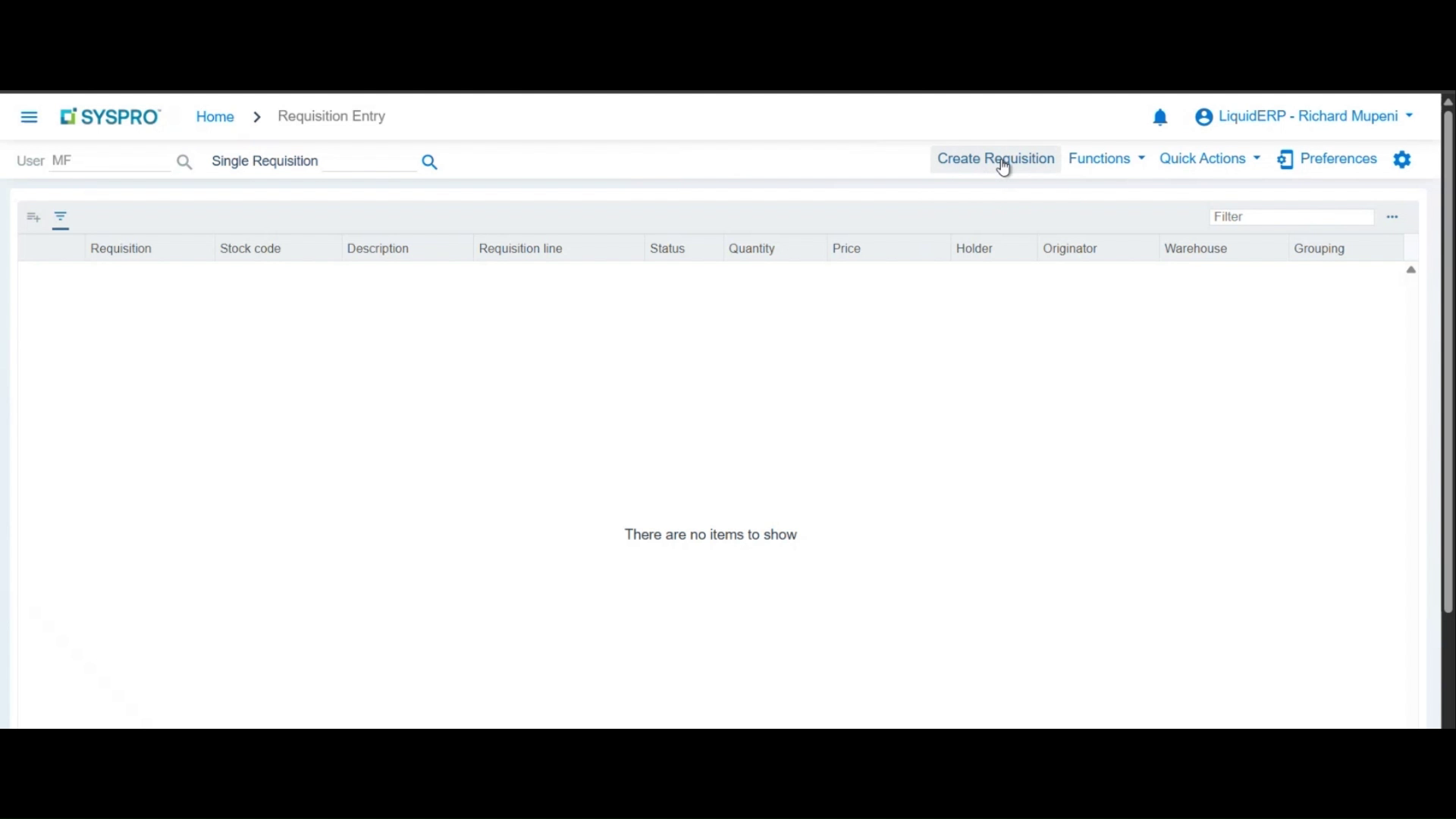The image size is (1456, 819).
Task: Open the Richard Mupeni account dropdown
Action: coord(1304,116)
